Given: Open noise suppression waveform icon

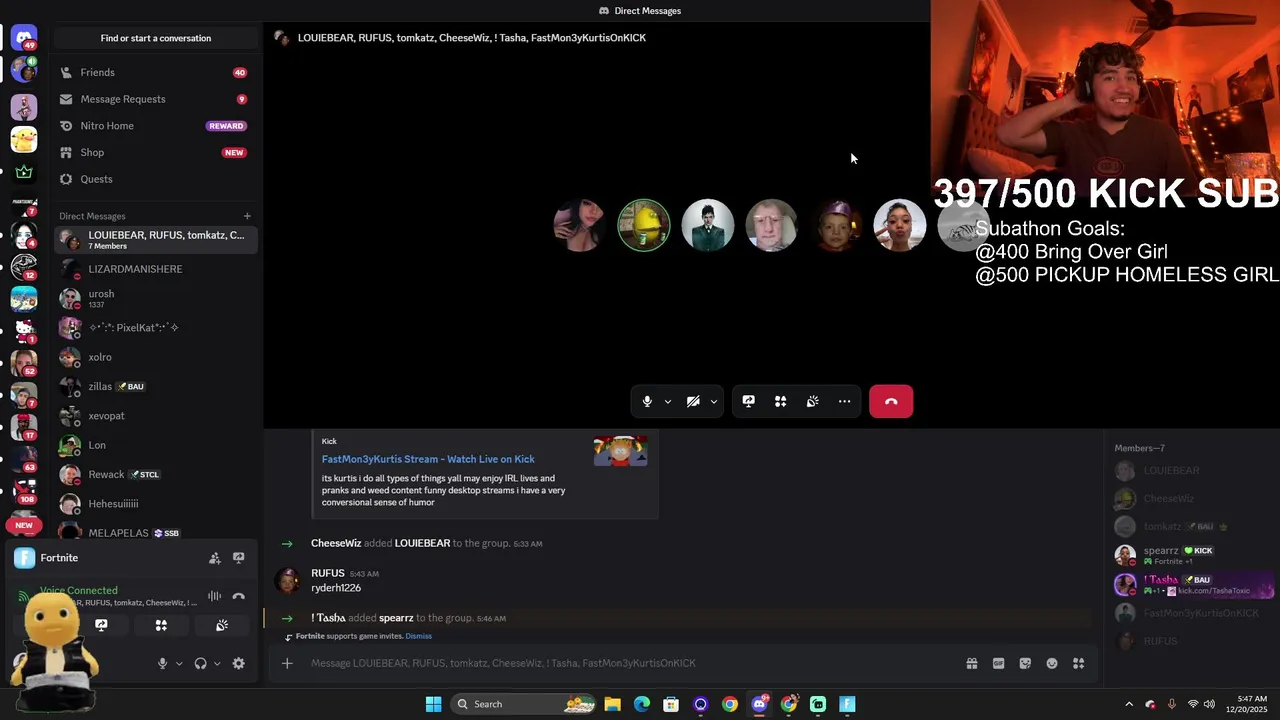Looking at the screenshot, I should 214,596.
